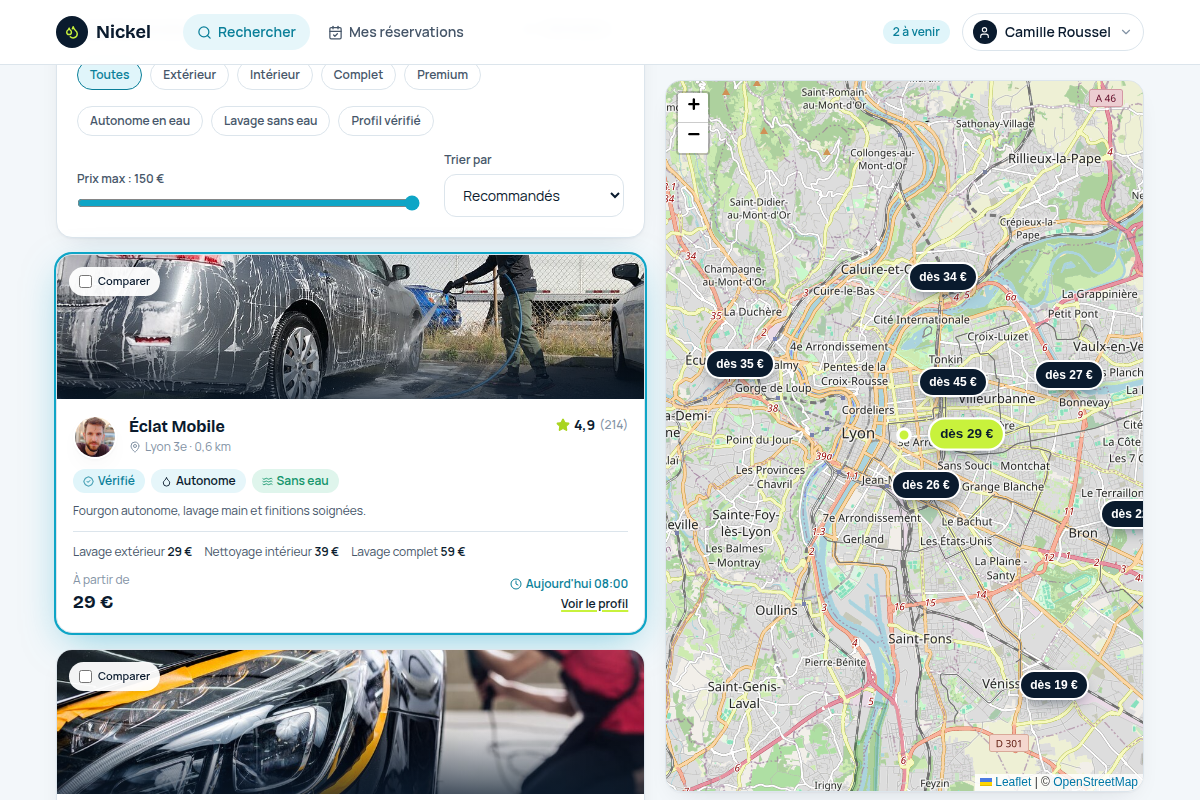Open the Trier par Recommandés dropdown
This screenshot has width=1200, height=800.
pyautogui.click(x=534, y=196)
